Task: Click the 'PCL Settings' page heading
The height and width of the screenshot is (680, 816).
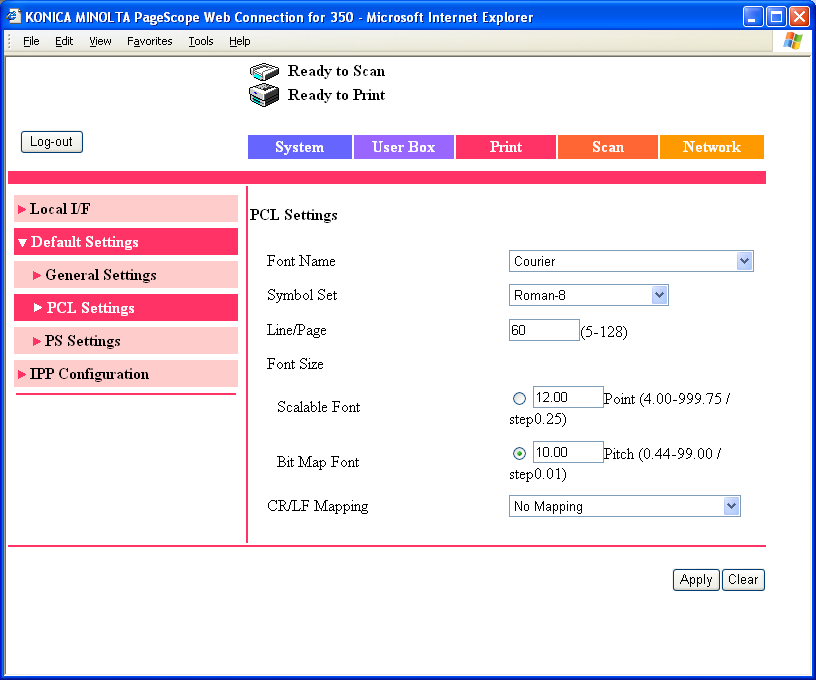Action: tap(294, 215)
